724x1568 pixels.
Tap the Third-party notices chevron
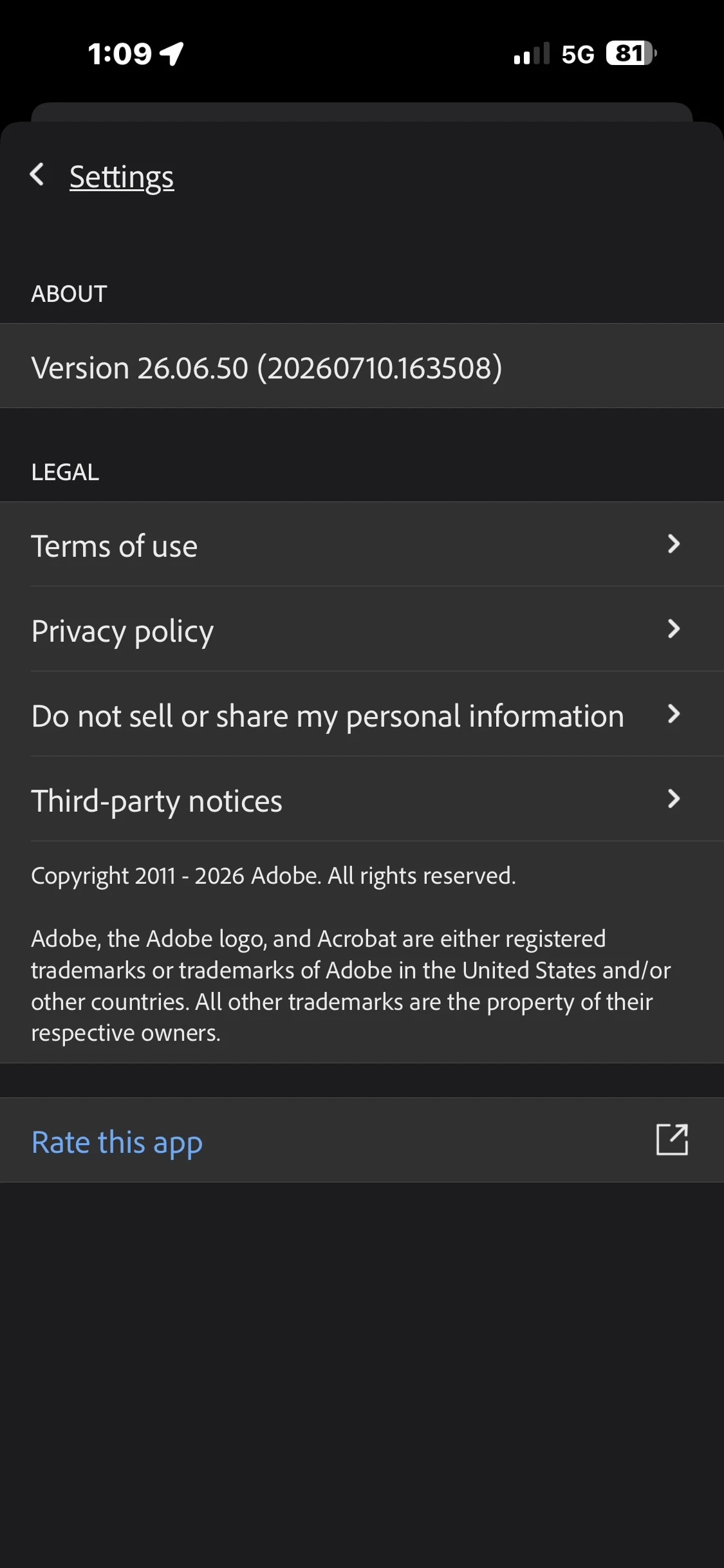[x=674, y=799]
